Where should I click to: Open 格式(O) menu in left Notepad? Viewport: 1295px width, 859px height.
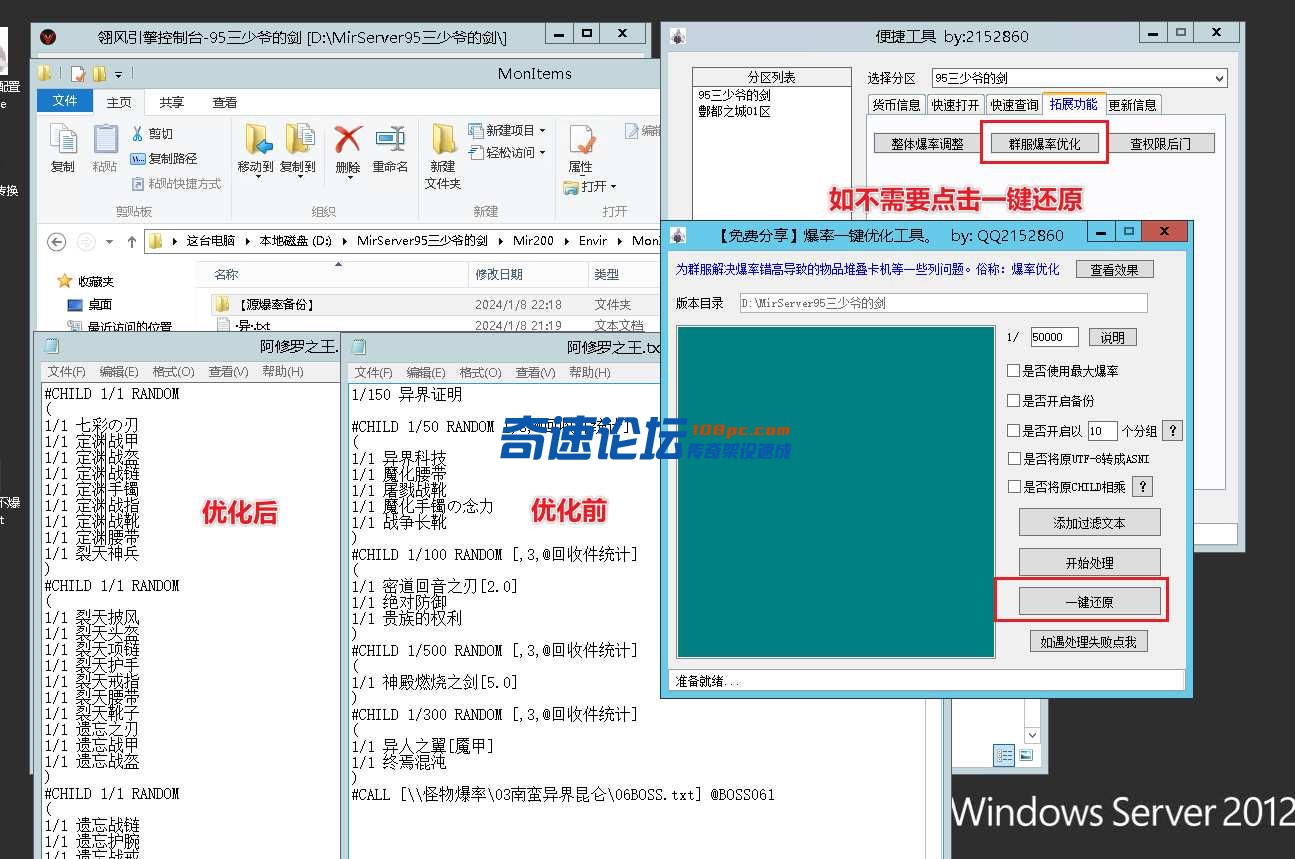pyautogui.click(x=173, y=372)
